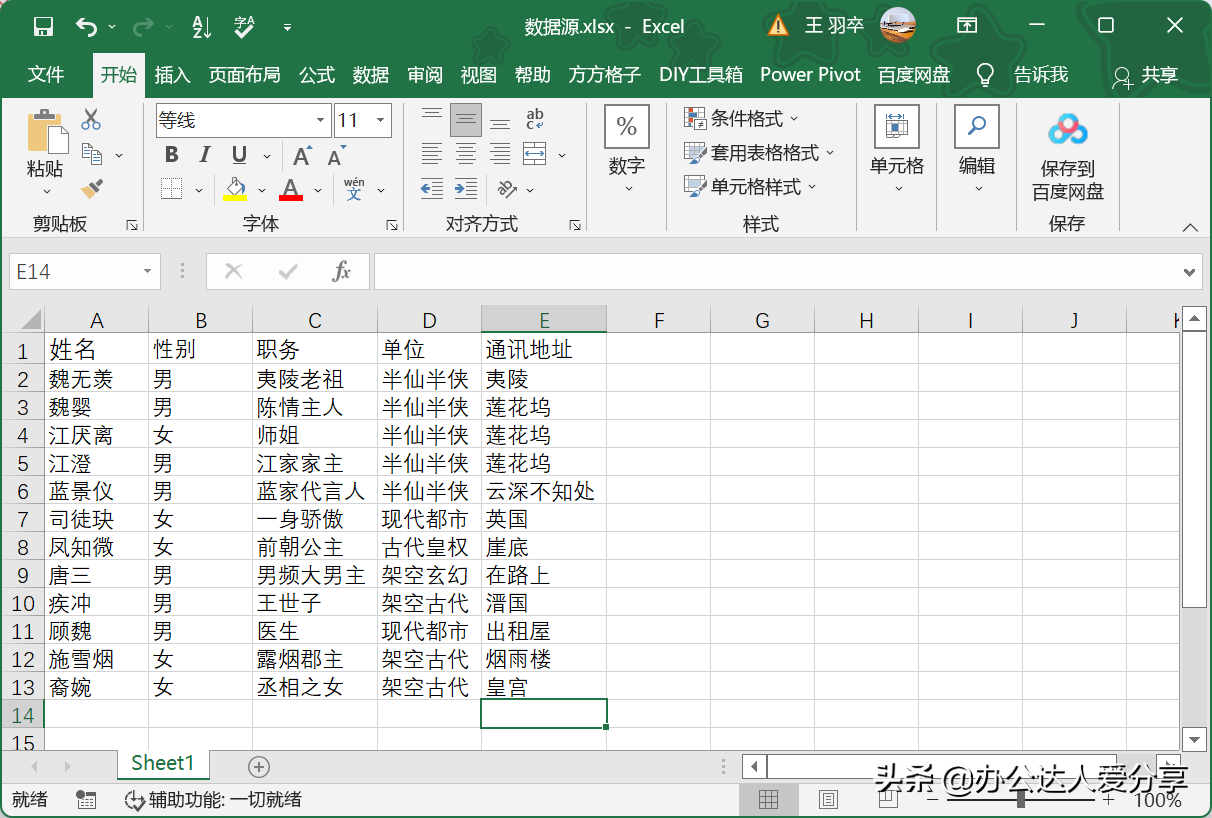This screenshot has height=818, width=1212.
Task: Click the Save icon in quick access toolbar
Action: [x=43, y=27]
